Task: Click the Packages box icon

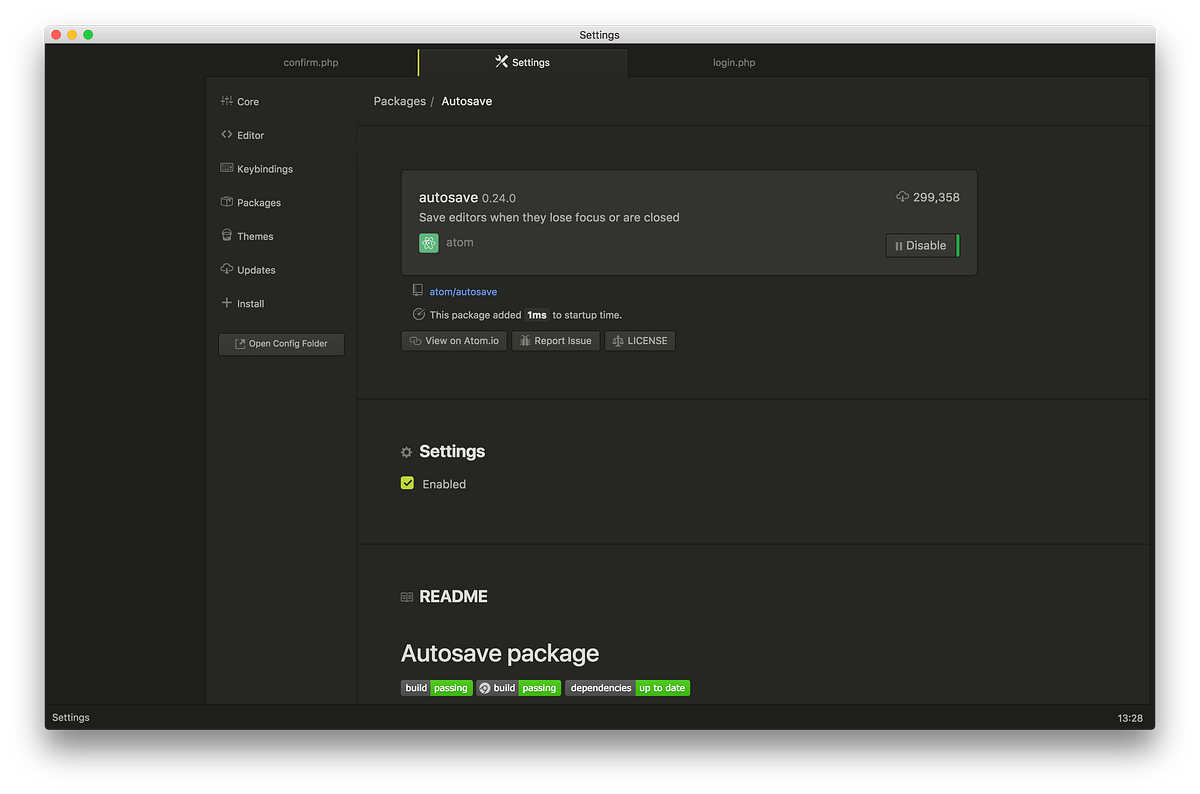Action: click(x=227, y=202)
